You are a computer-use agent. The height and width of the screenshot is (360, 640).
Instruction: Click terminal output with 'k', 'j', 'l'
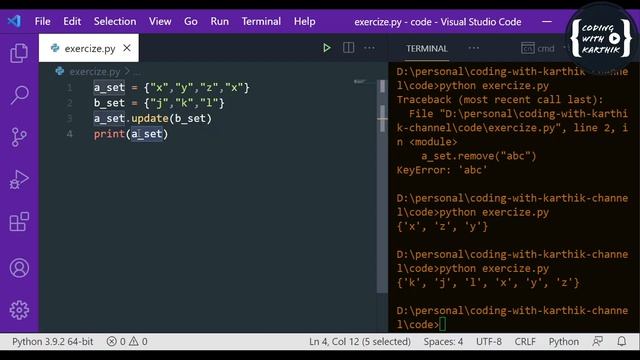(x=488, y=282)
